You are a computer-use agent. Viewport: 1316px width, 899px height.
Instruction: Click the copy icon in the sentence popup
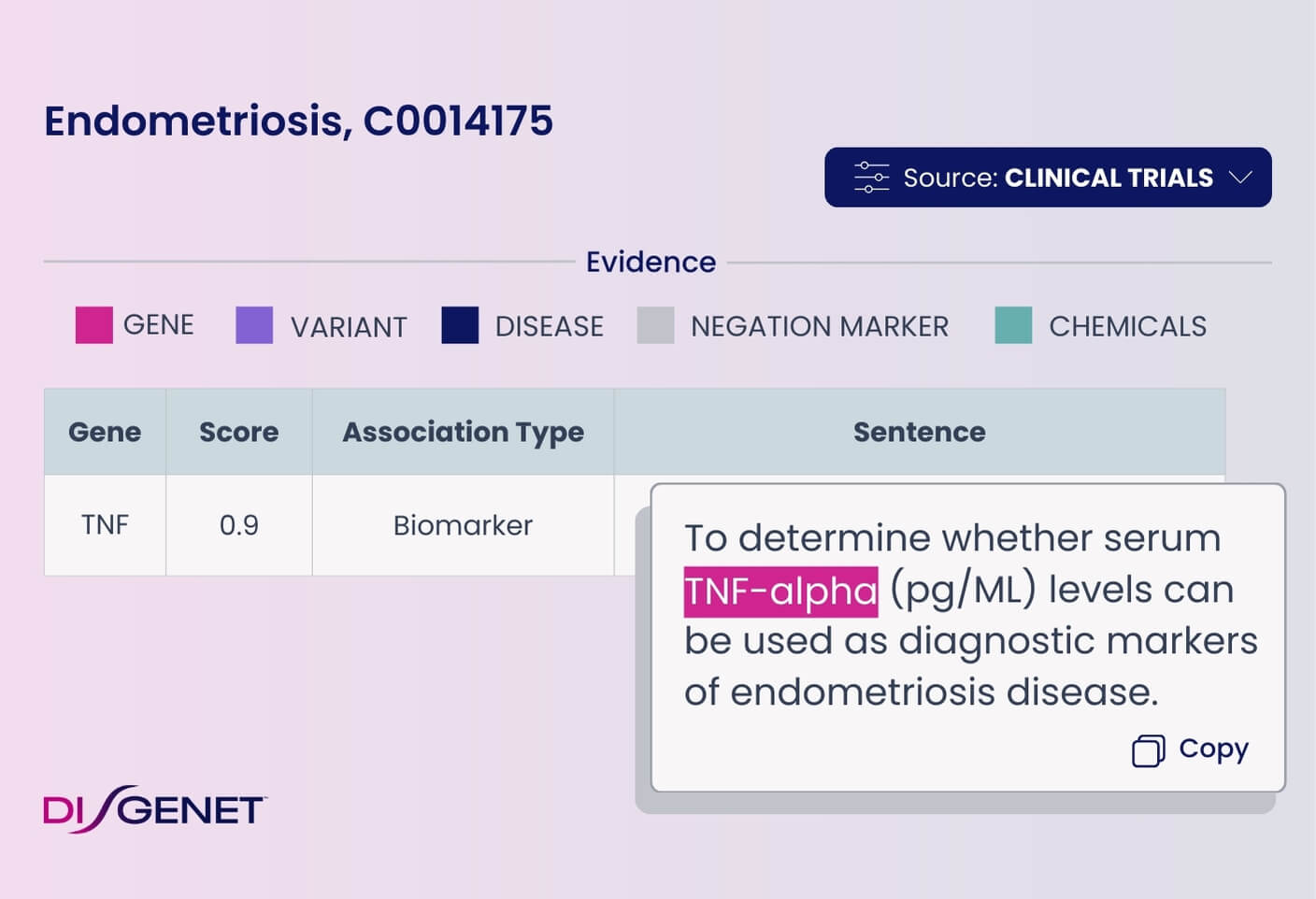click(1148, 750)
